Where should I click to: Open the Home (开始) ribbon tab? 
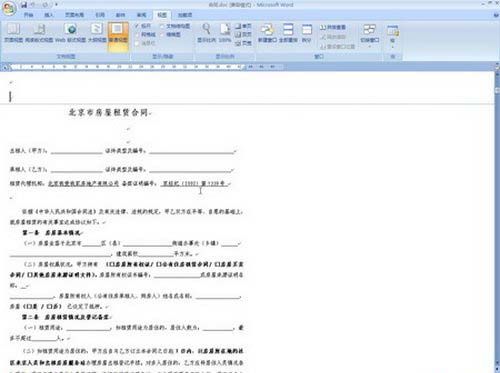28,15
